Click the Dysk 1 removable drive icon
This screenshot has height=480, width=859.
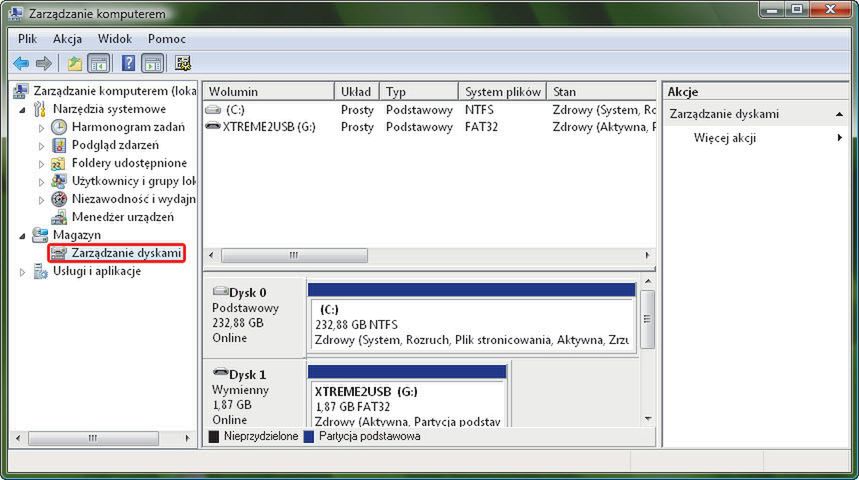pos(220,373)
